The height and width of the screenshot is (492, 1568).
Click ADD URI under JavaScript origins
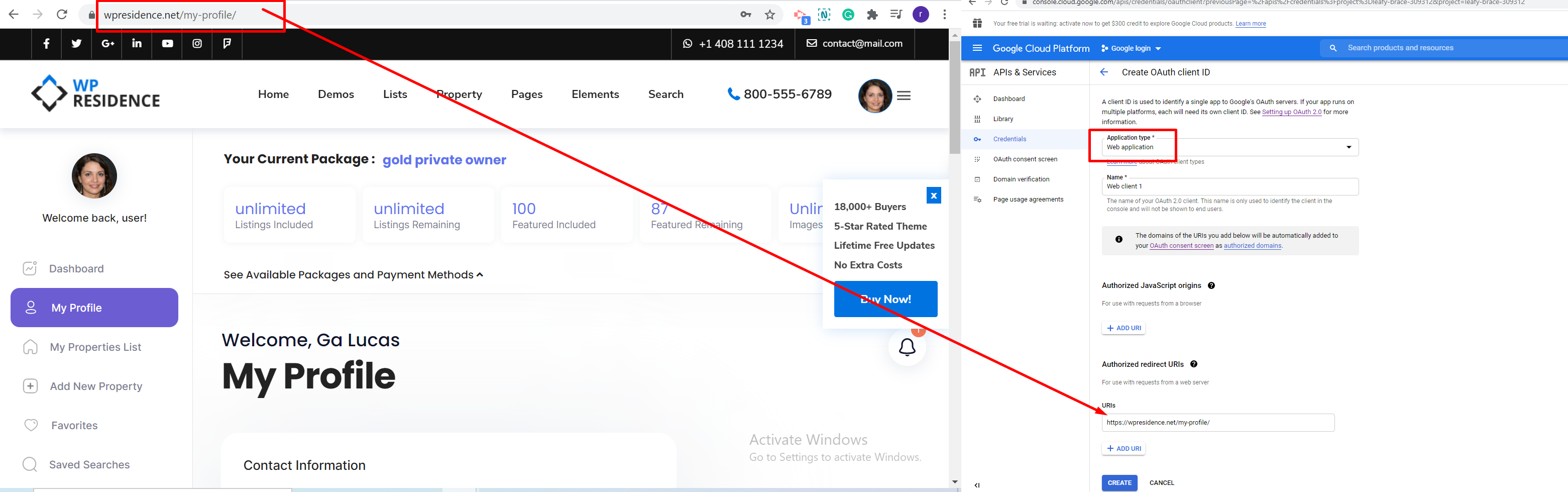(x=1124, y=328)
